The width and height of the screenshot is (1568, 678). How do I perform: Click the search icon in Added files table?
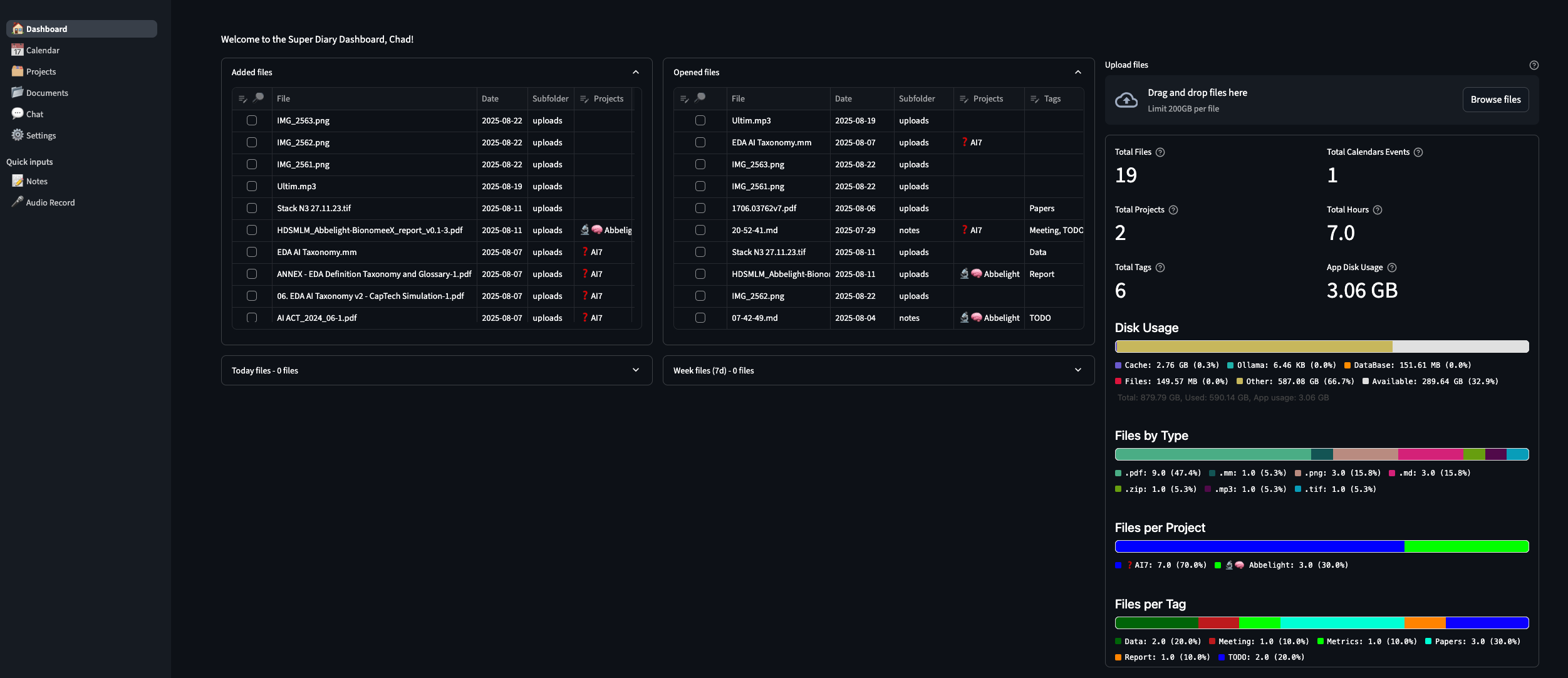point(258,98)
